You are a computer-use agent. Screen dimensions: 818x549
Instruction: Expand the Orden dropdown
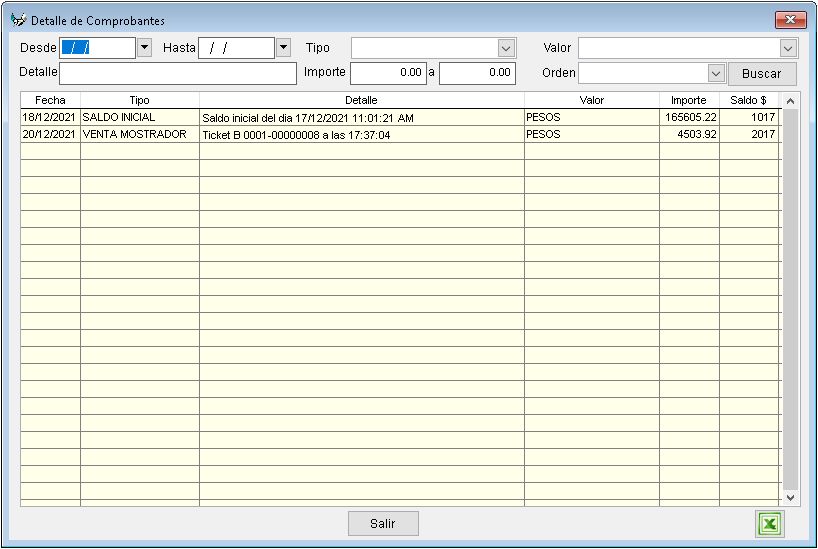tap(715, 73)
